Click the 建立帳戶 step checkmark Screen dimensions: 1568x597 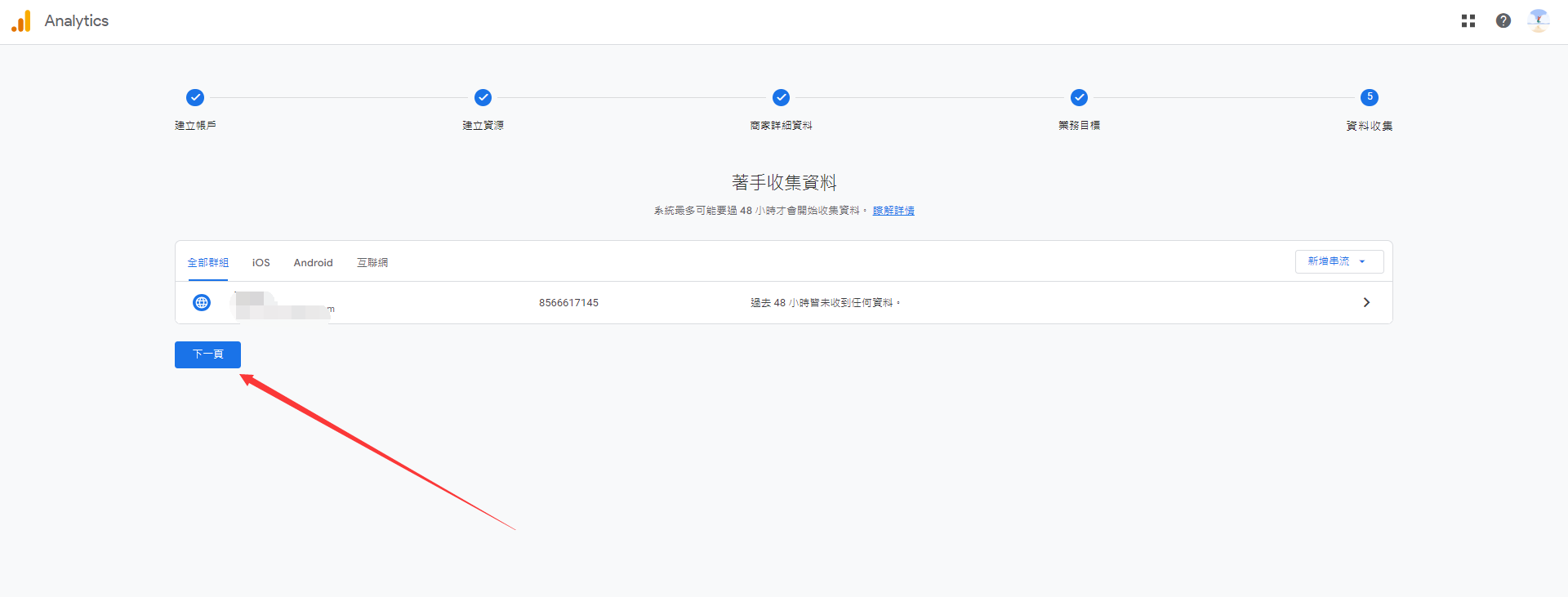pyautogui.click(x=195, y=98)
